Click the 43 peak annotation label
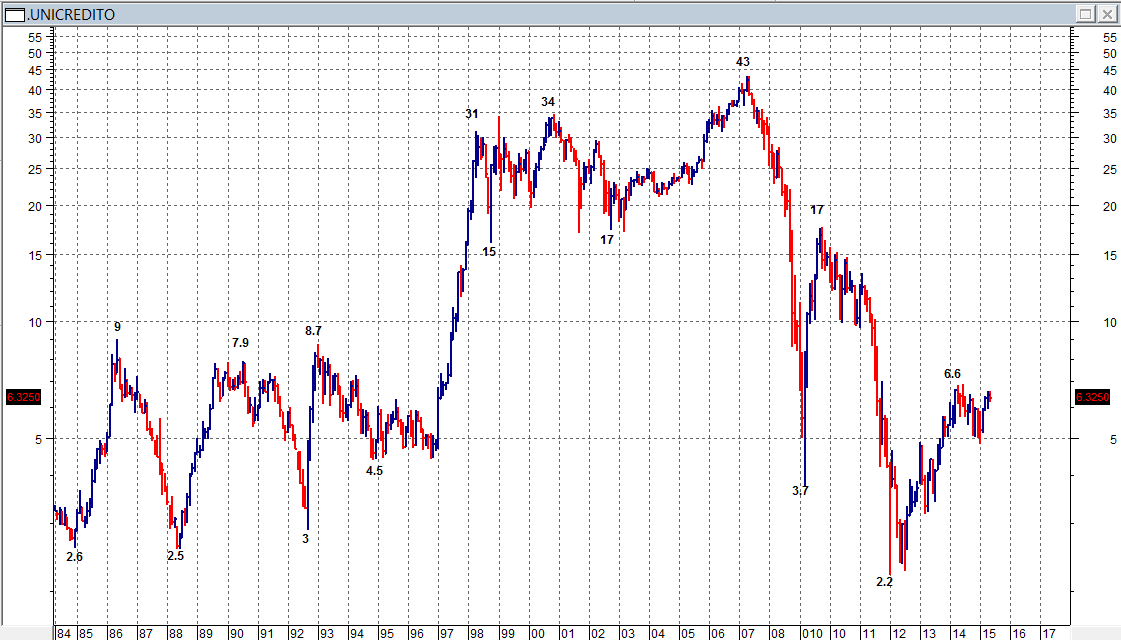Viewport: 1121px width, 640px height. 743,62
